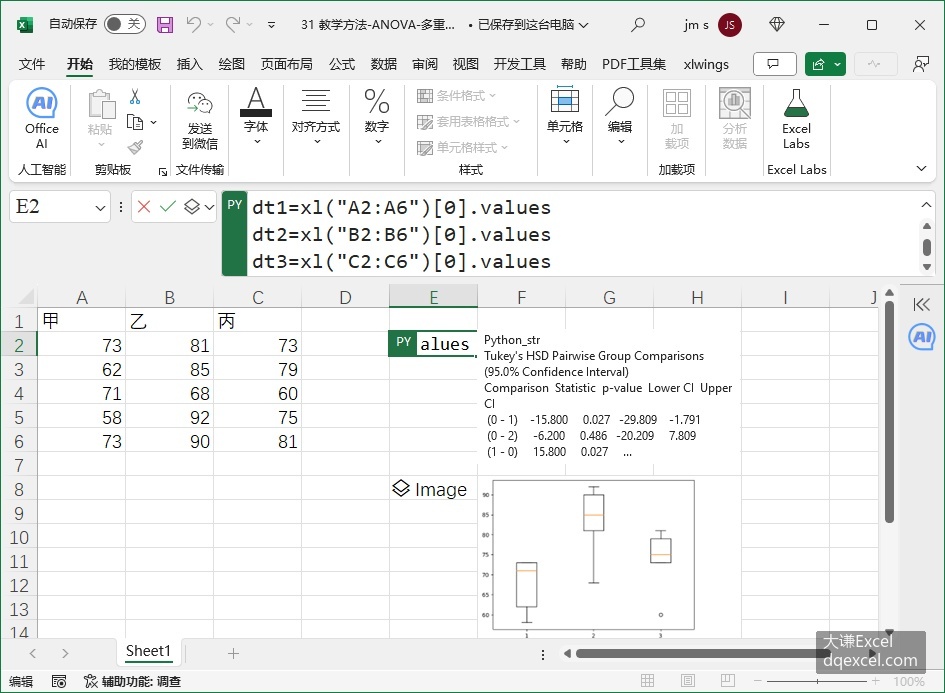Screen dimensions: 945x693
Task: Expand Conditional Formatting dropdown
Action: (x=492, y=95)
